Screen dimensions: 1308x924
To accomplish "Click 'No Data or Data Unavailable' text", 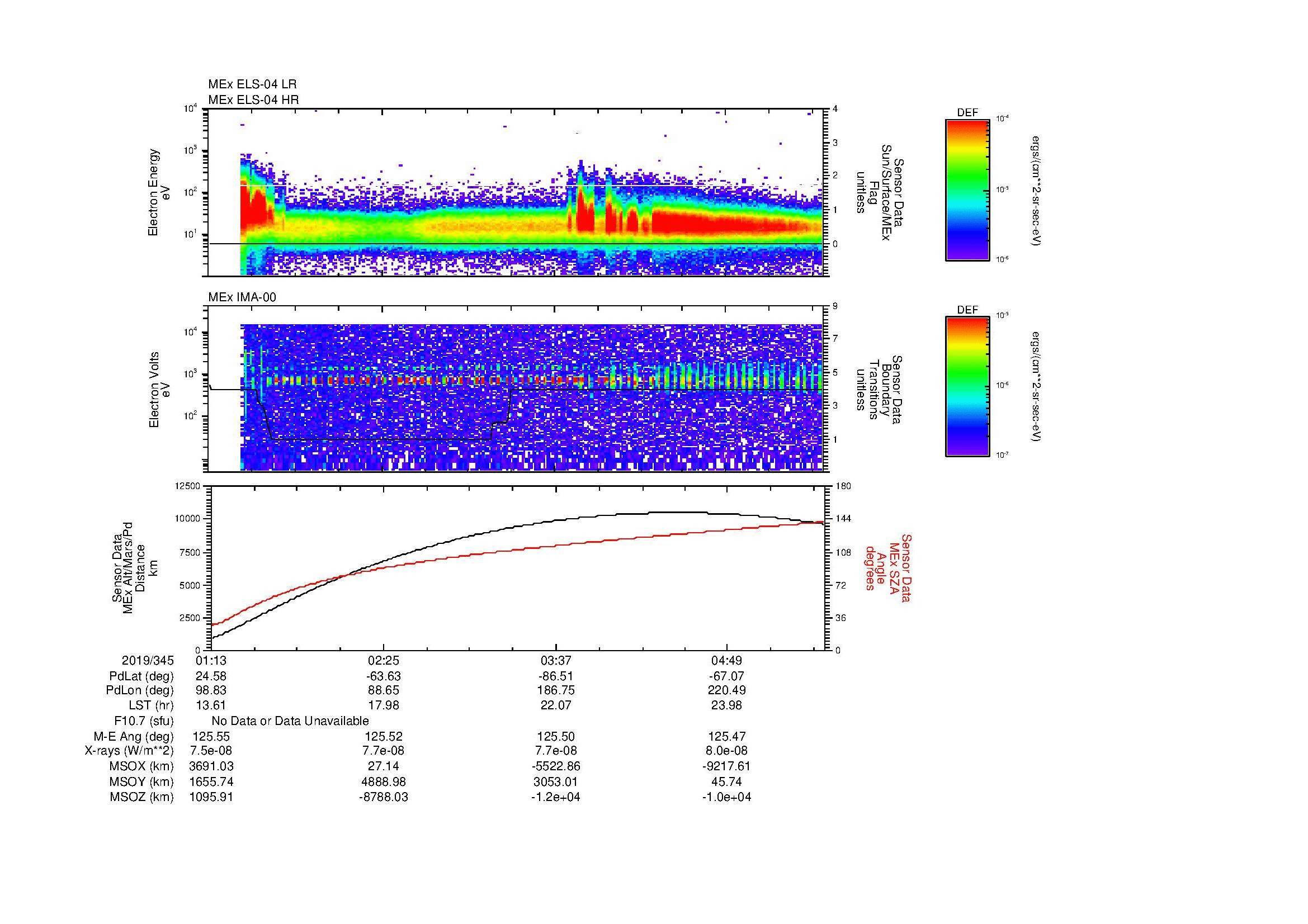I will point(290,721).
